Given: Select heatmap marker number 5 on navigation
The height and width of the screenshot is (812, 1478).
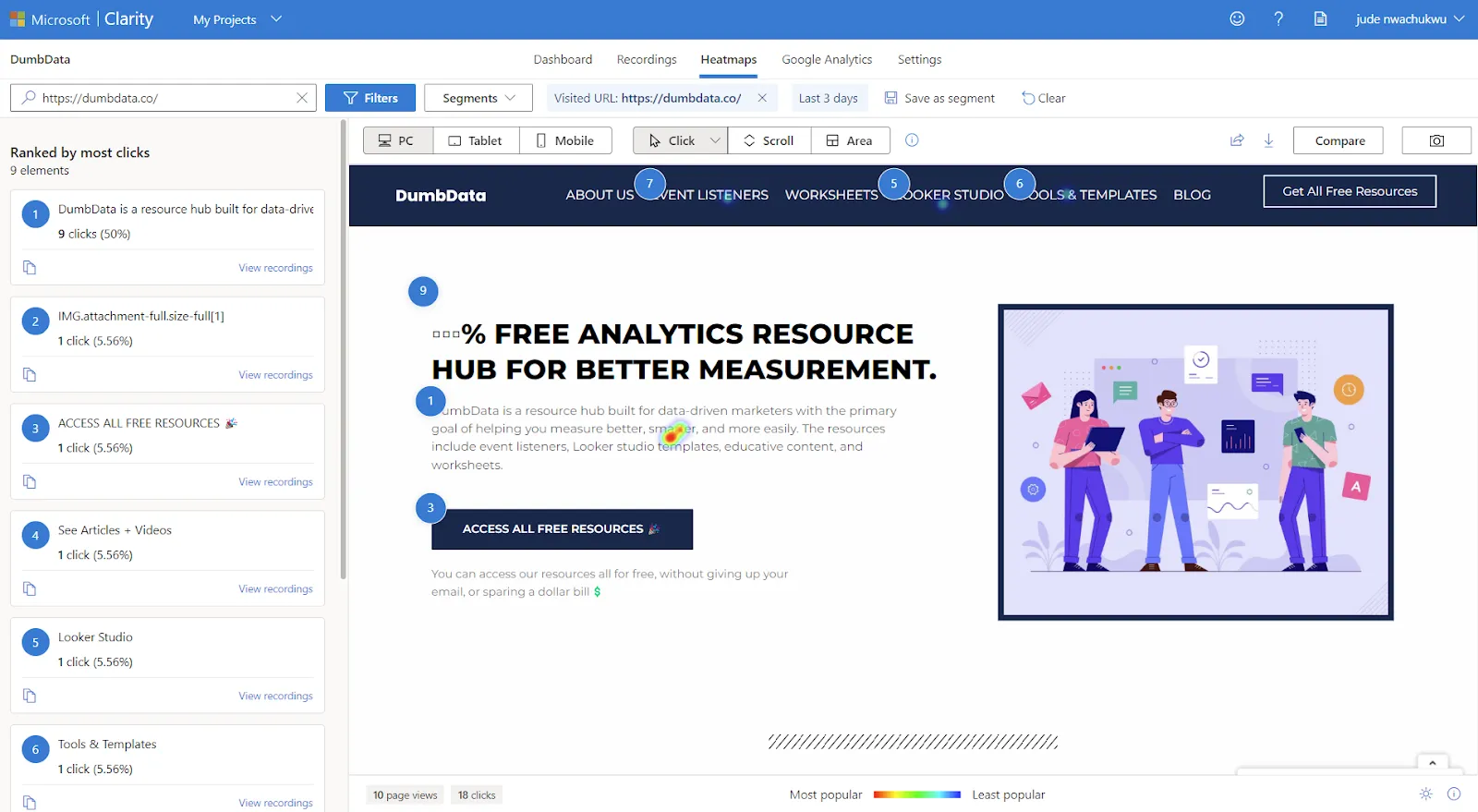Looking at the screenshot, I should tap(893, 184).
